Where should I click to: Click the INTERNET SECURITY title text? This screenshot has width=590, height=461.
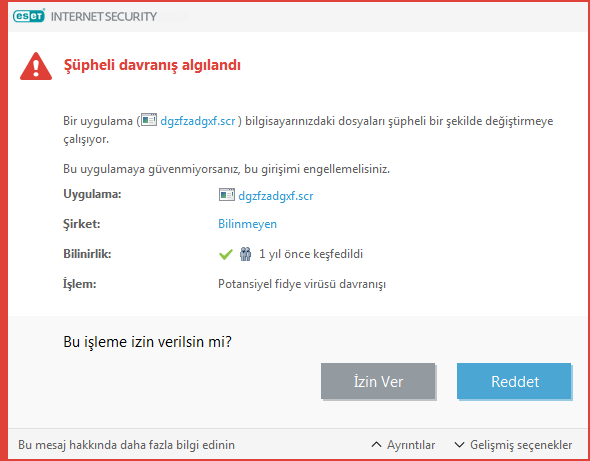click(x=103, y=17)
